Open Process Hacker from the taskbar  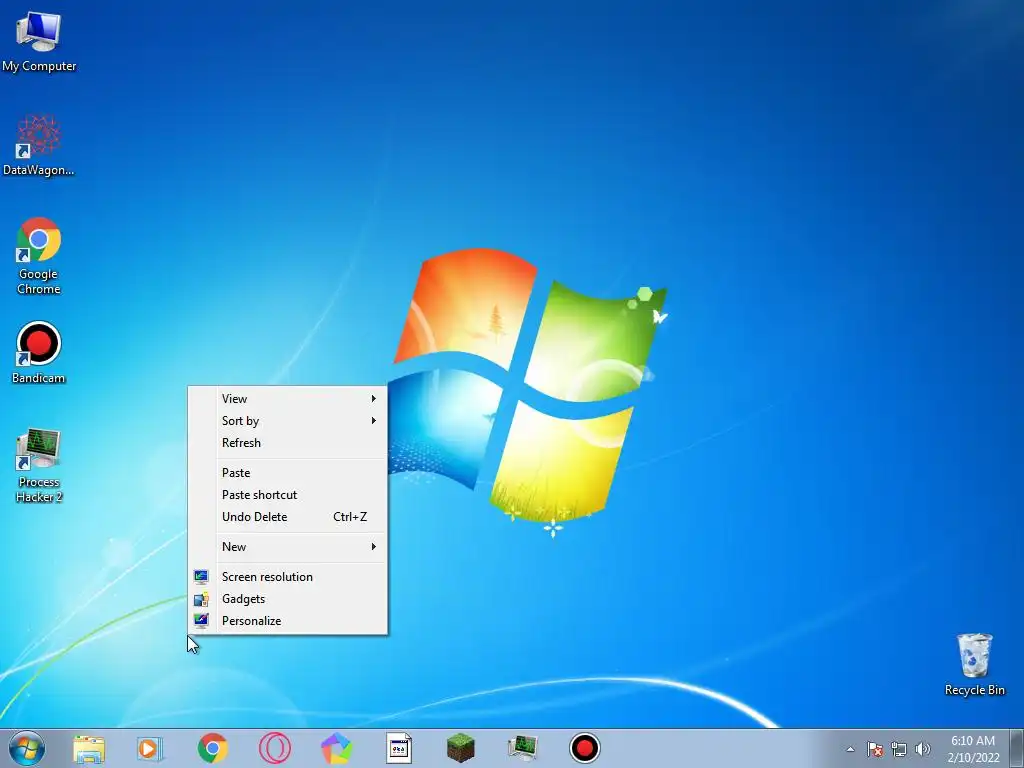coord(522,748)
